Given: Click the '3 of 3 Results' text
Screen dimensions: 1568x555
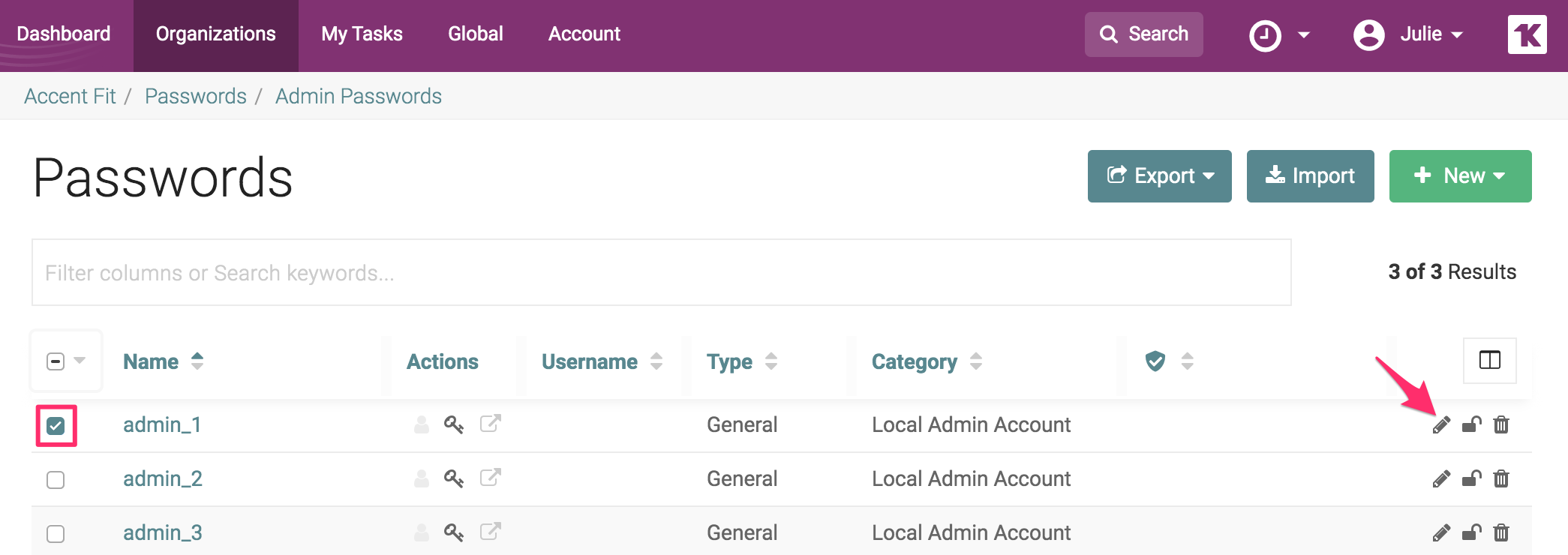Looking at the screenshot, I should 1452,271.
